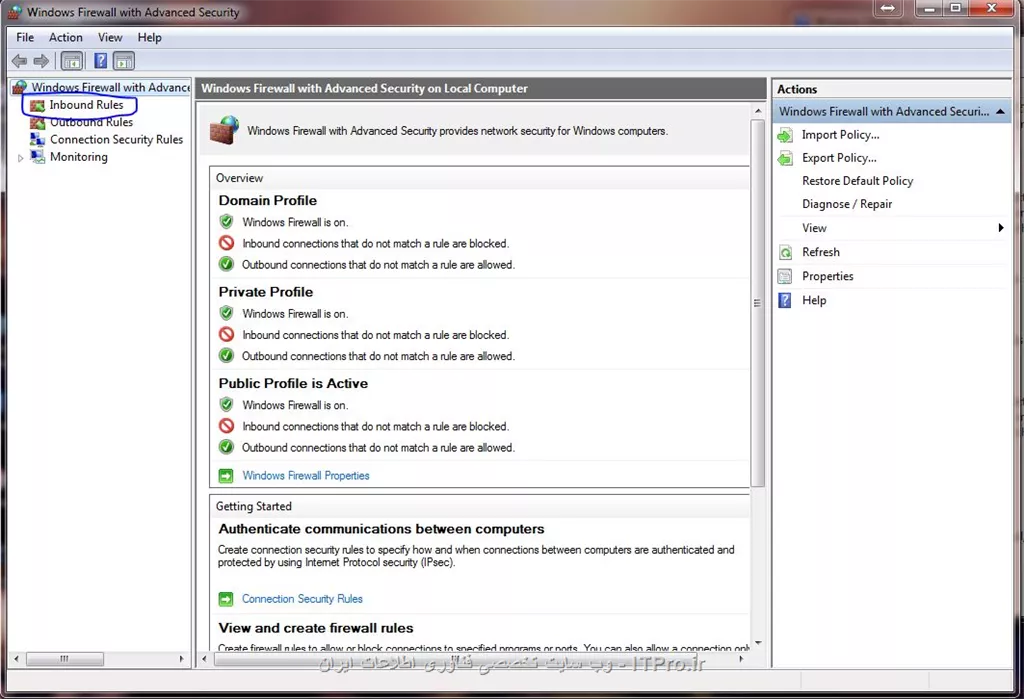Click the Back arrow toolbar icon
Screen dimensions: 1024x699
[20, 61]
